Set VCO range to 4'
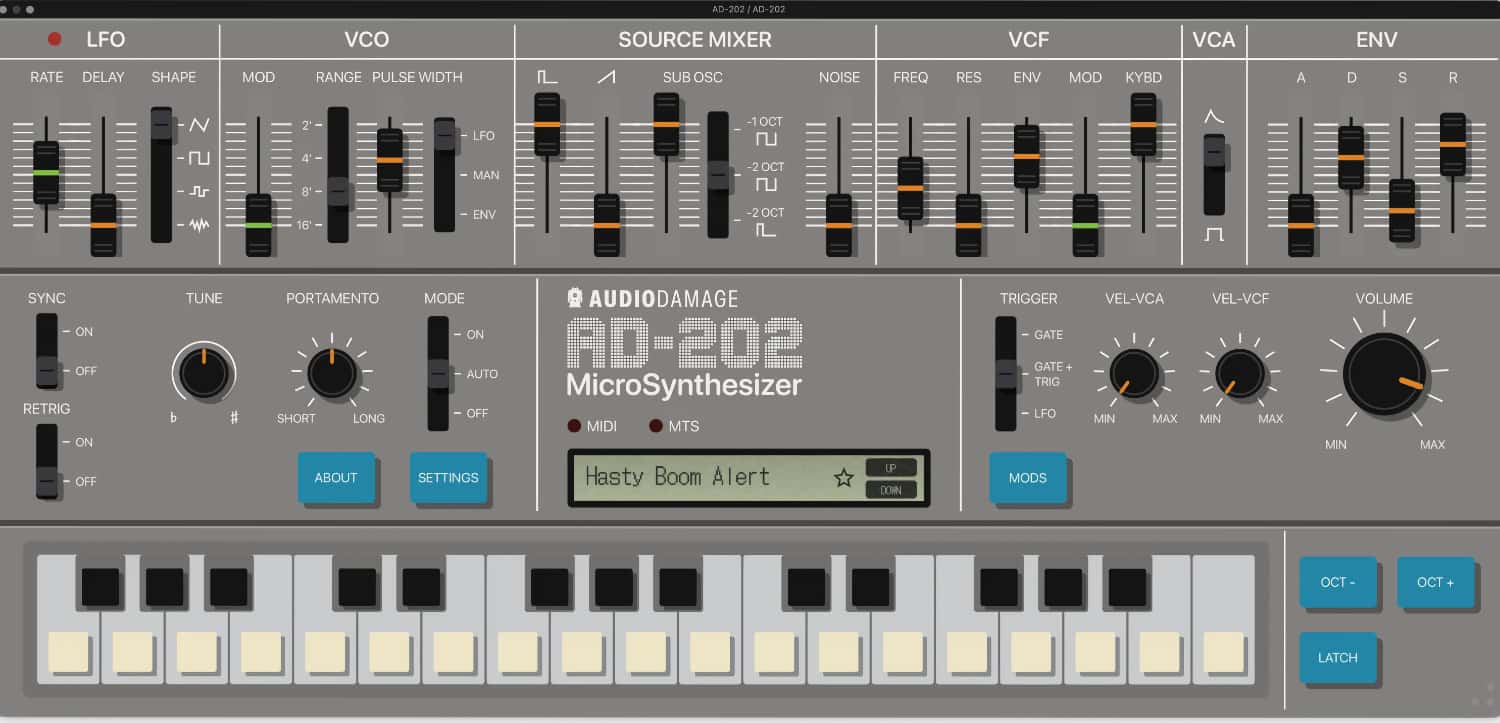1500x723 pixels. [306, 158]
